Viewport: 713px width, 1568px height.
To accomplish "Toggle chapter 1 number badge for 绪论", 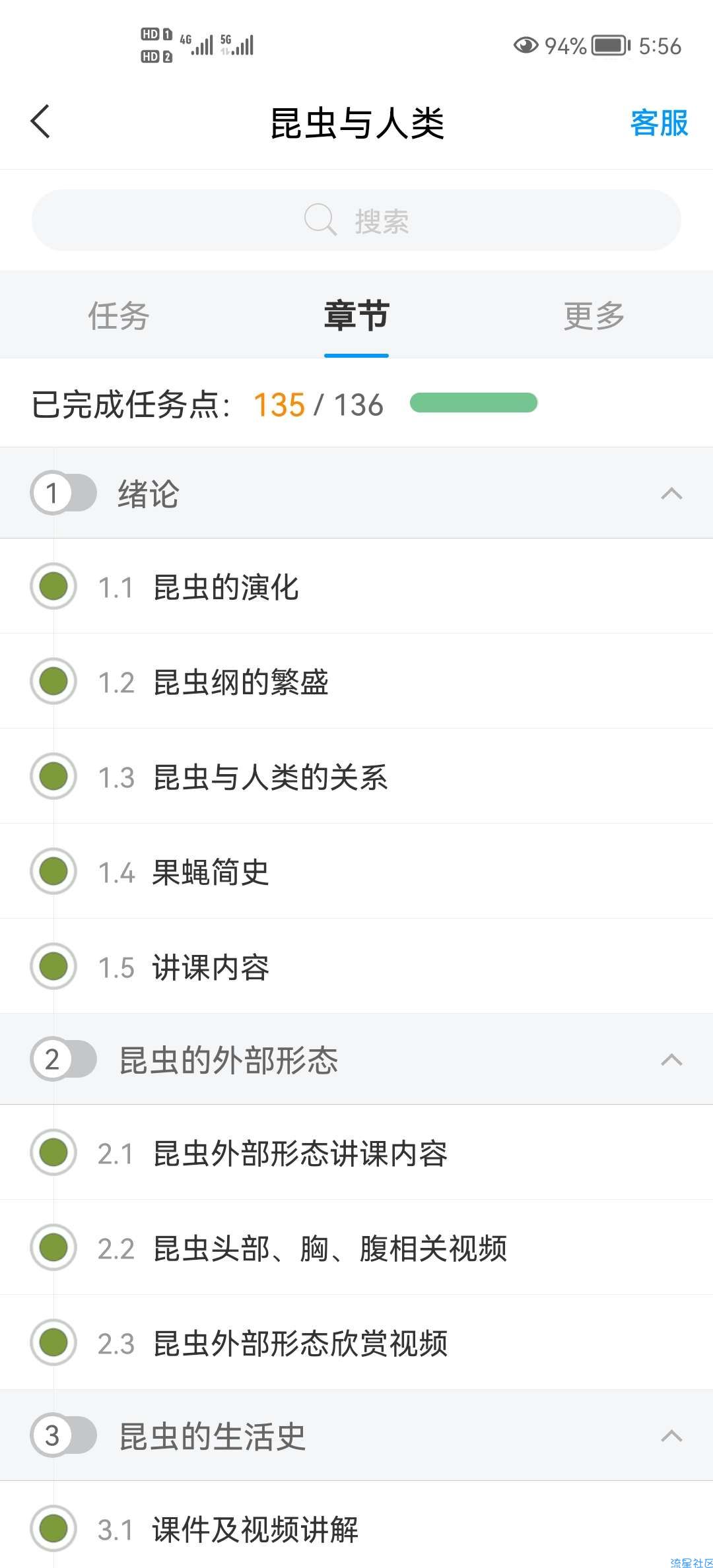I will click(63, 492).
